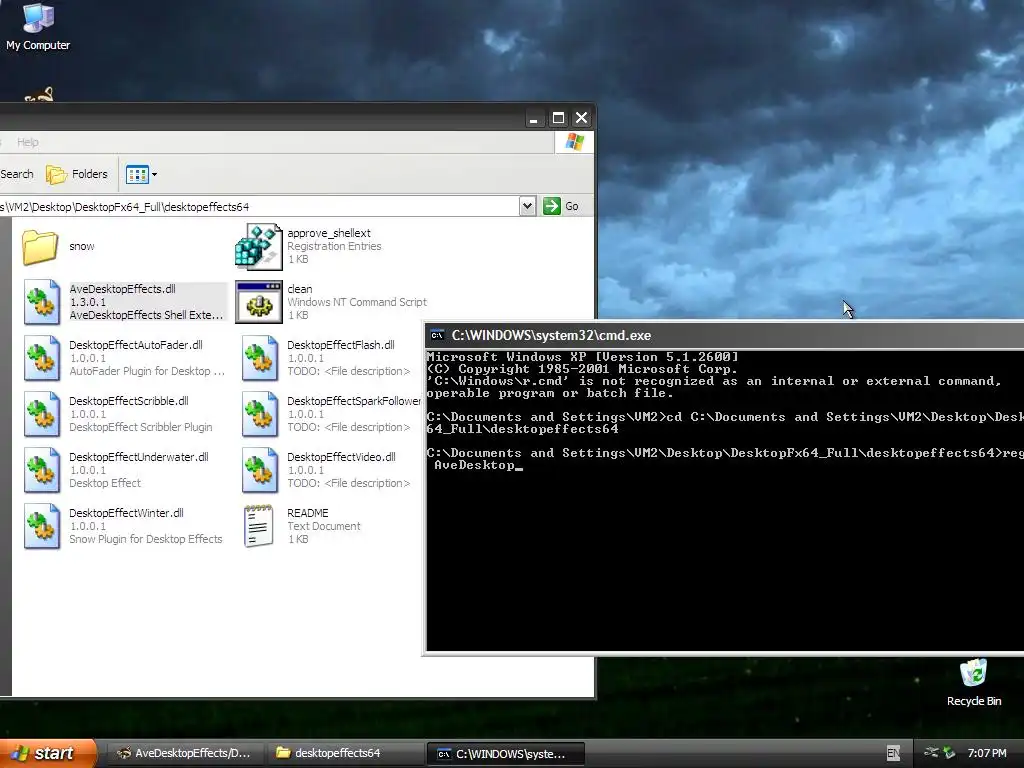
Task: Click the Folders toolbar button
Action: pyautogui.click(x=76, y=174)
